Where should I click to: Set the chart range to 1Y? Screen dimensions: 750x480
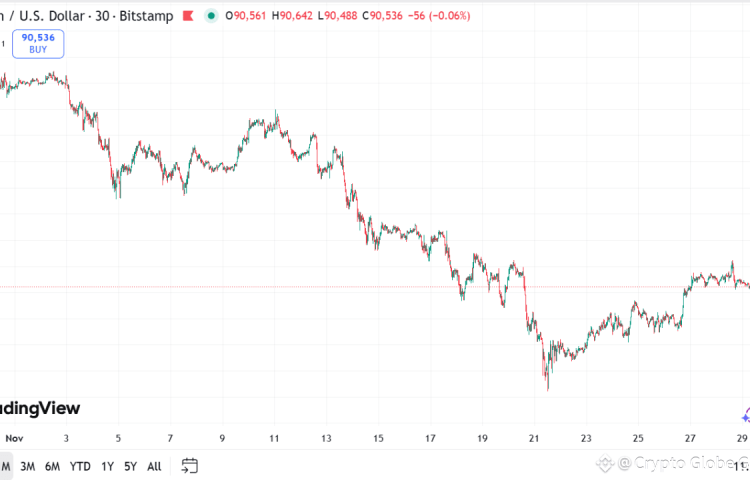click(x=107, y=466)
